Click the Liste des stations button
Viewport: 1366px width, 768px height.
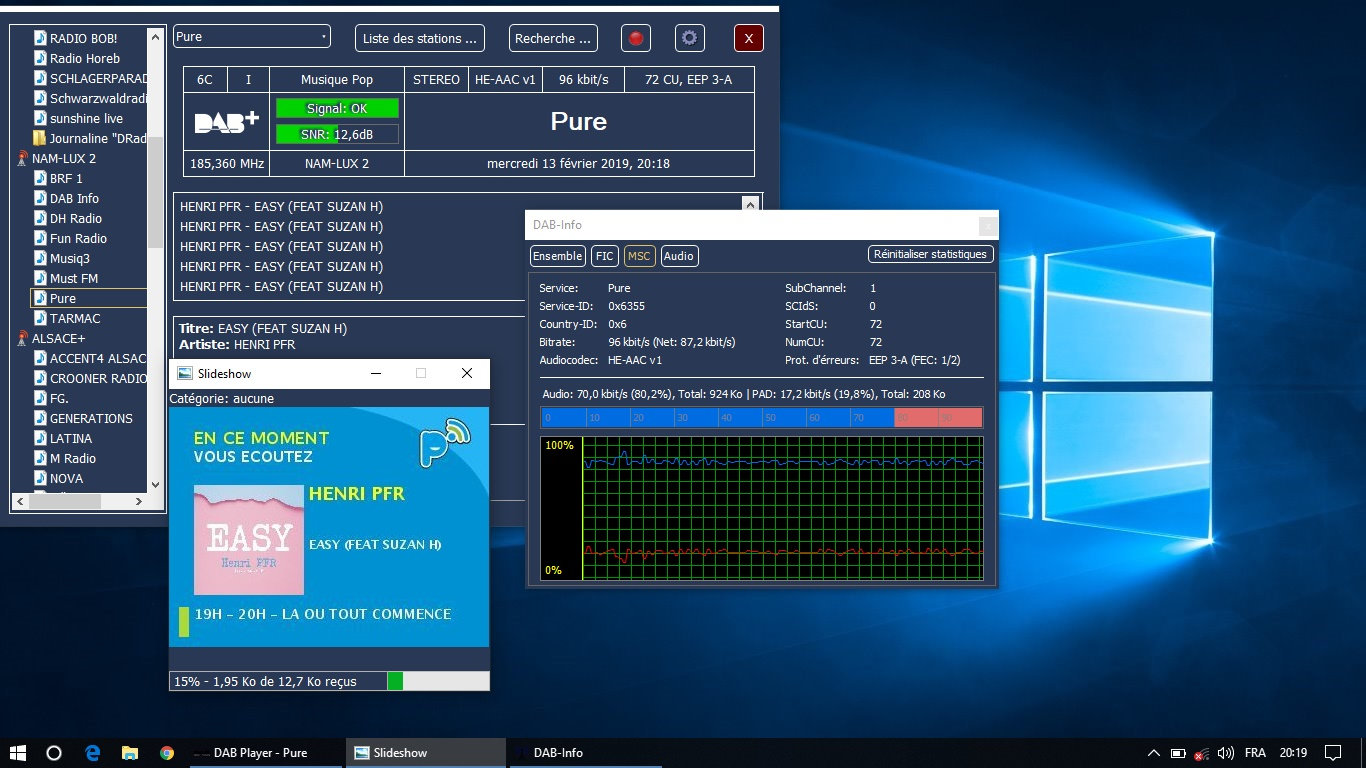[419, 39]
